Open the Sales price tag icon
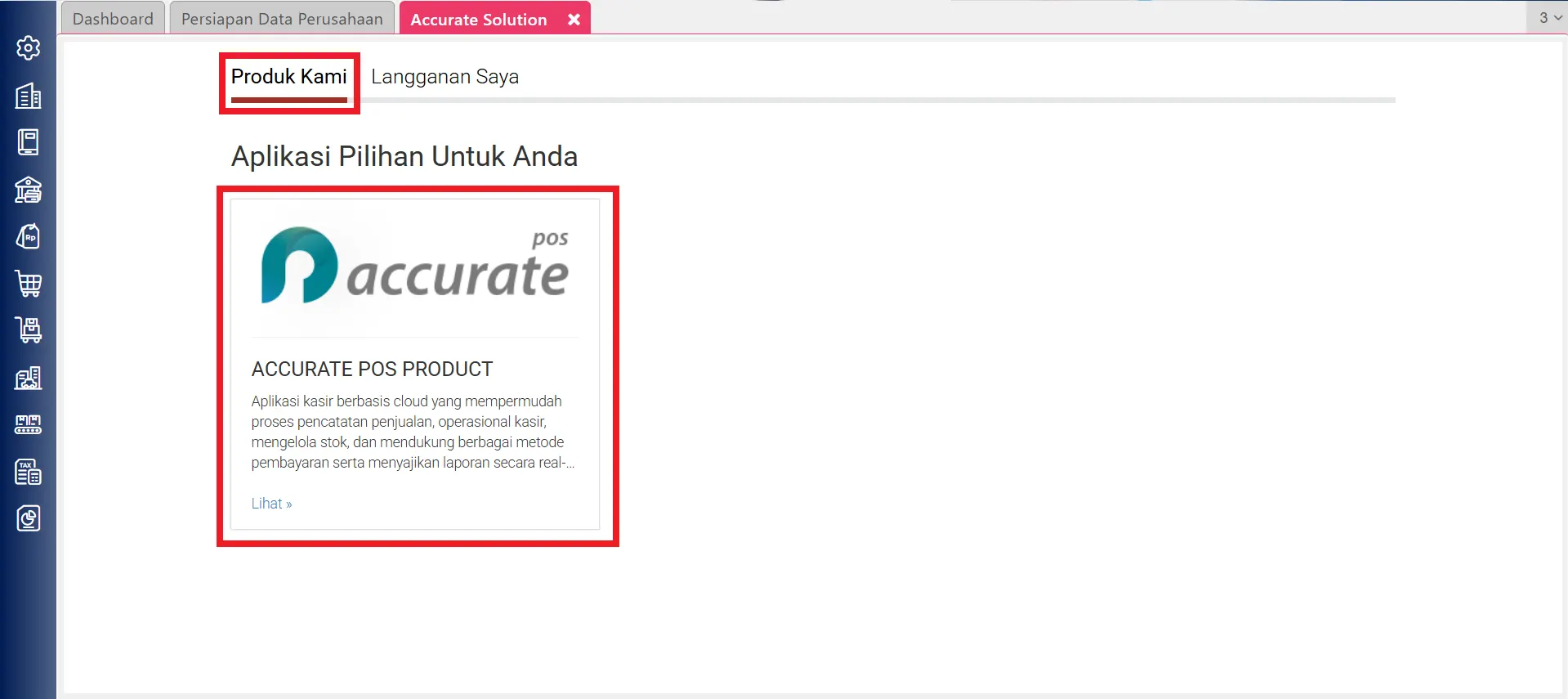 28,237
